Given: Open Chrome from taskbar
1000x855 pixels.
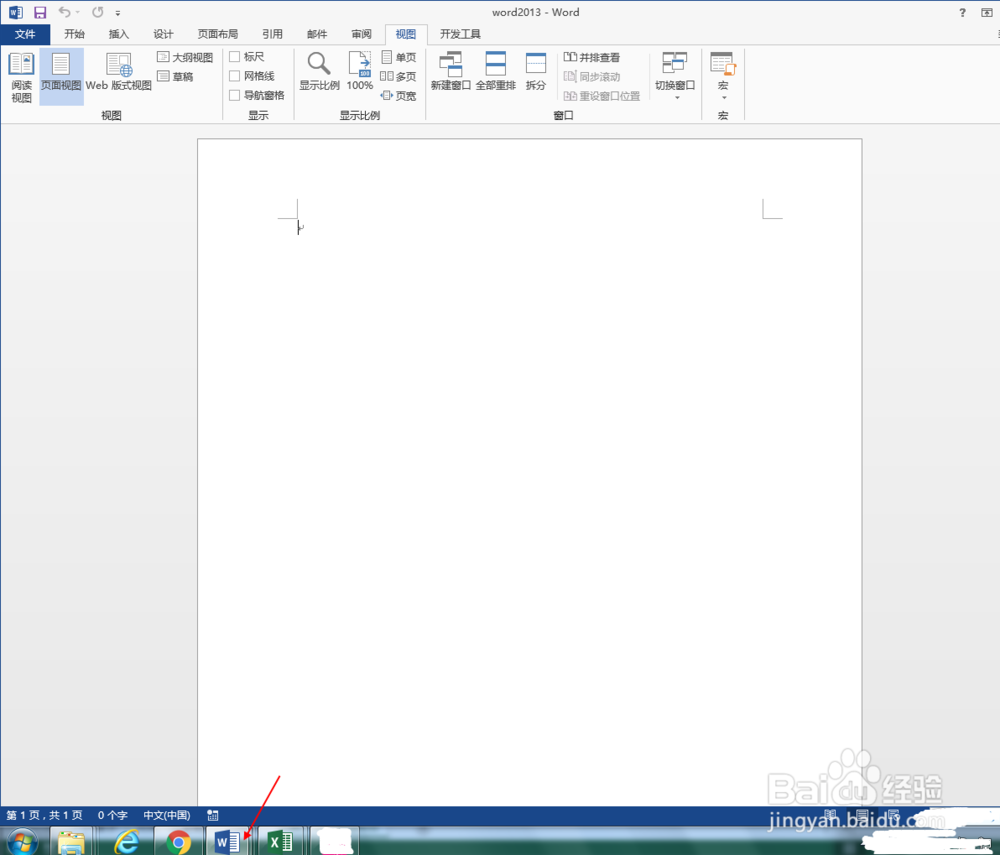Looking at the screenshot, I should [179, 842].
